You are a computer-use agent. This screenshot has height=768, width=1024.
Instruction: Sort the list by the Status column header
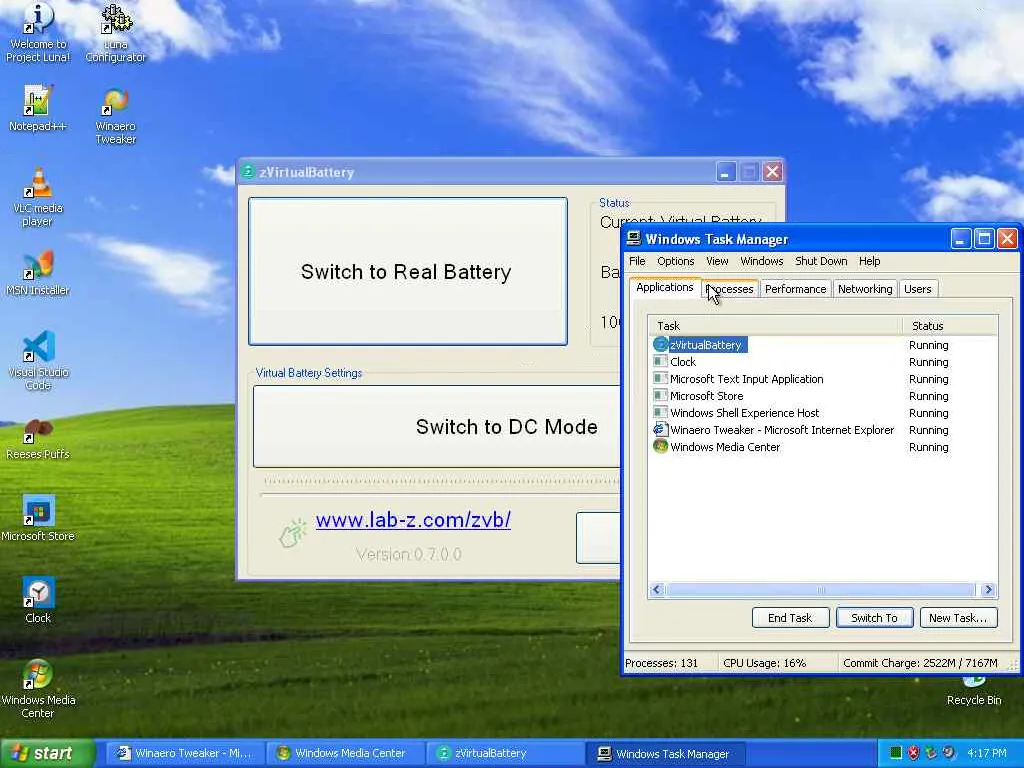[x=950, y=325]
